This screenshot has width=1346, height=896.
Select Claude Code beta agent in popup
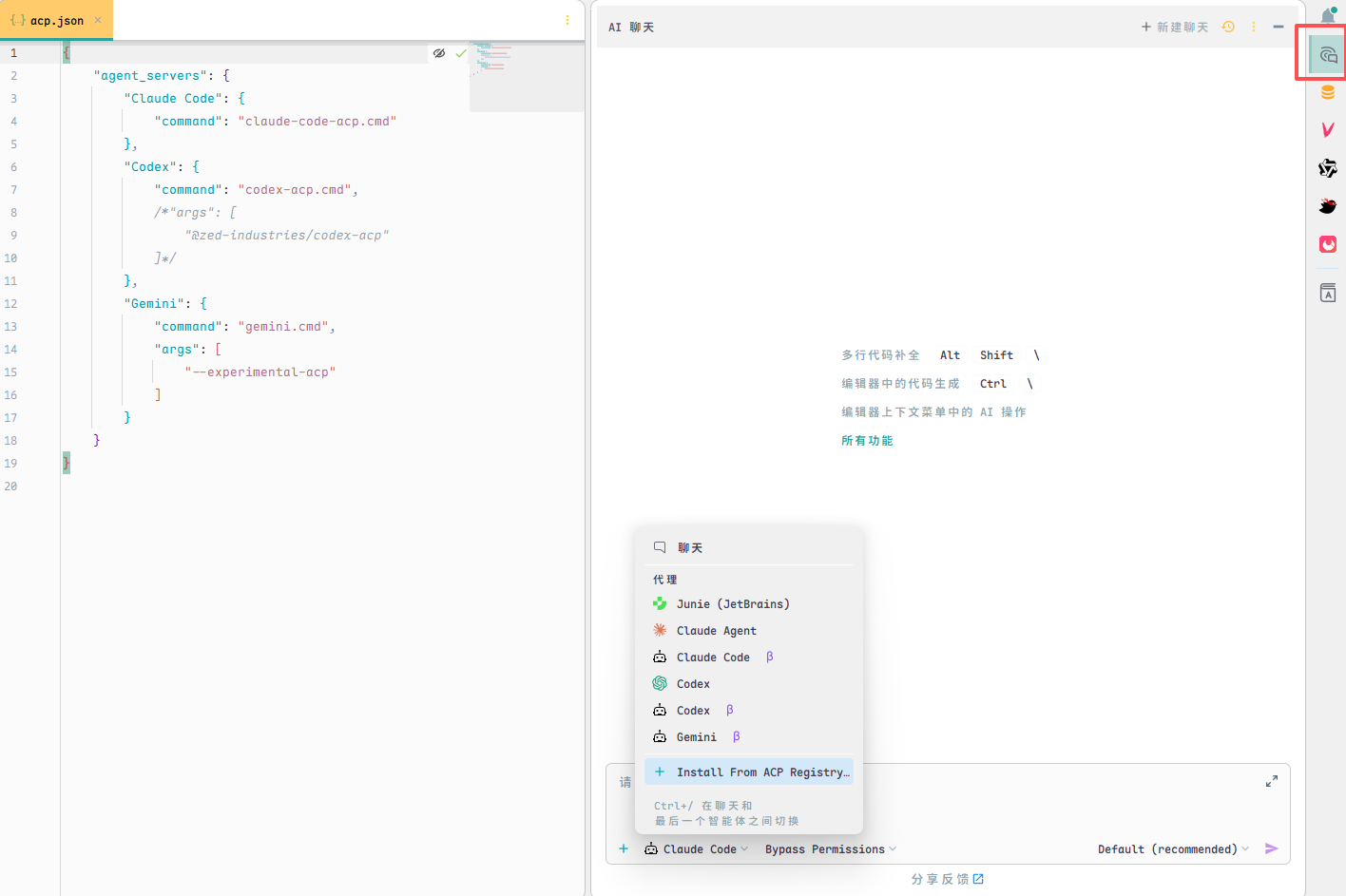click(749, 658)
